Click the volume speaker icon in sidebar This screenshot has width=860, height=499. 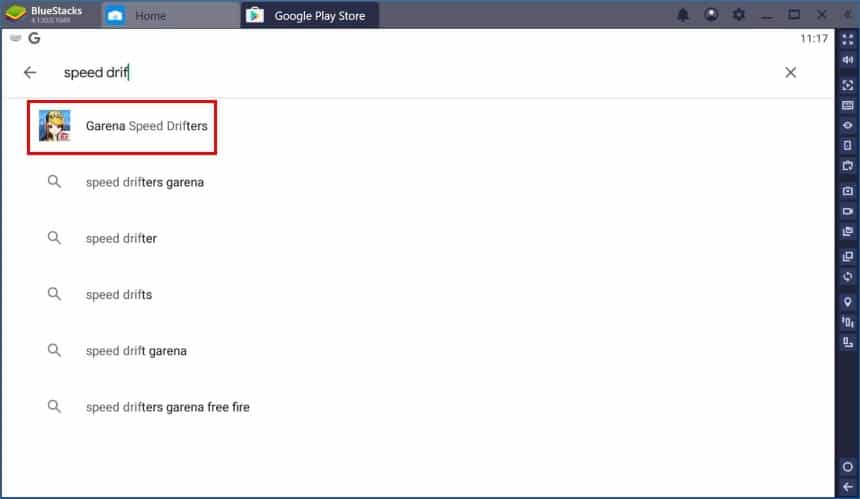[x=848, y=60]
